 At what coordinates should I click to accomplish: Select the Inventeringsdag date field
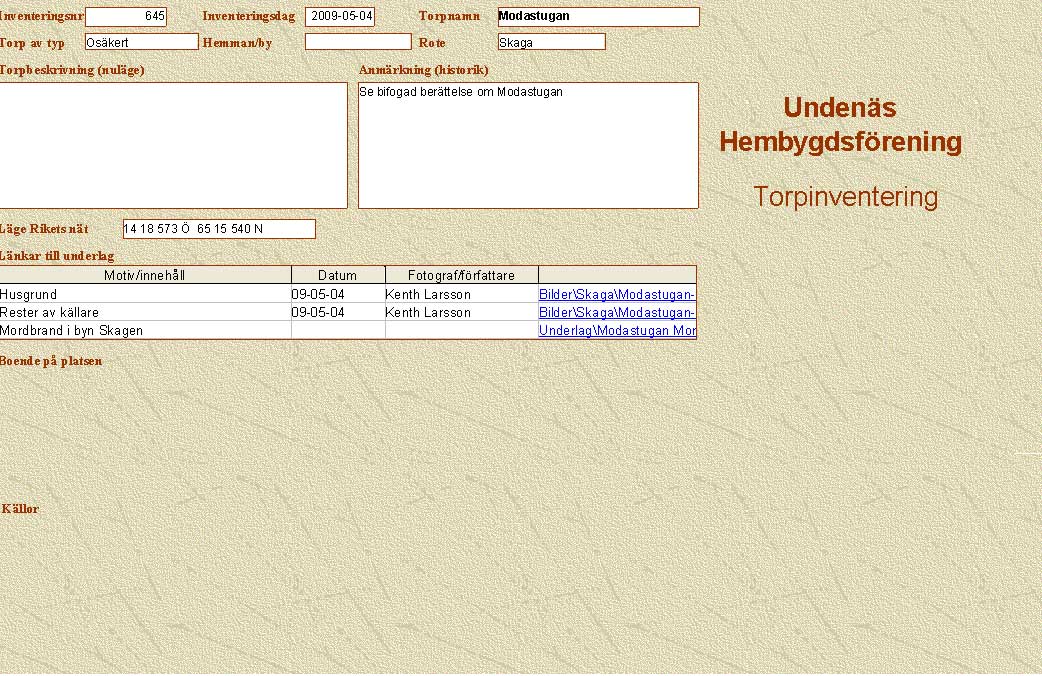point(340,17)
